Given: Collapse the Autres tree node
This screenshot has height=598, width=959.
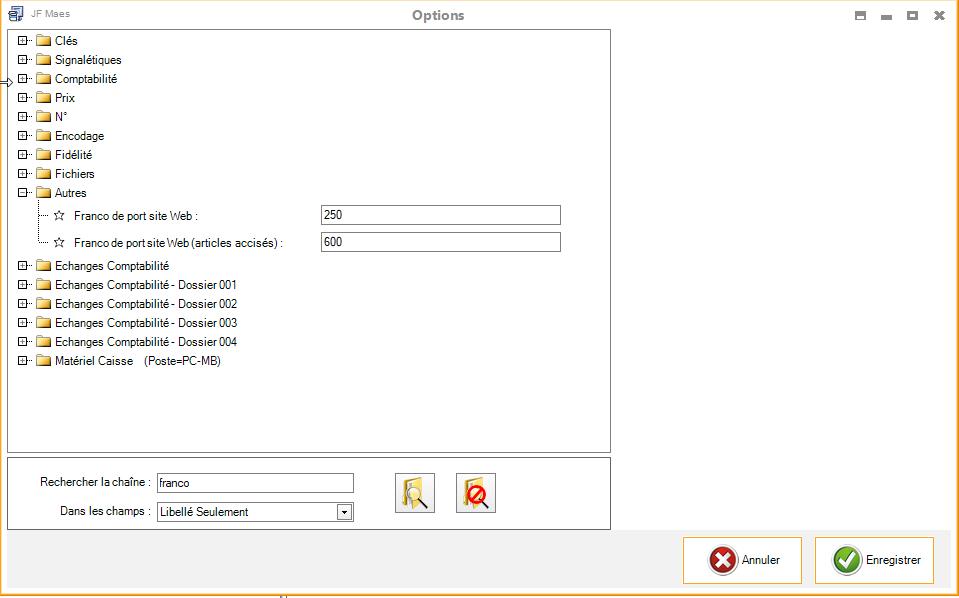Looking at the screenshot, I should pos(23,193).
